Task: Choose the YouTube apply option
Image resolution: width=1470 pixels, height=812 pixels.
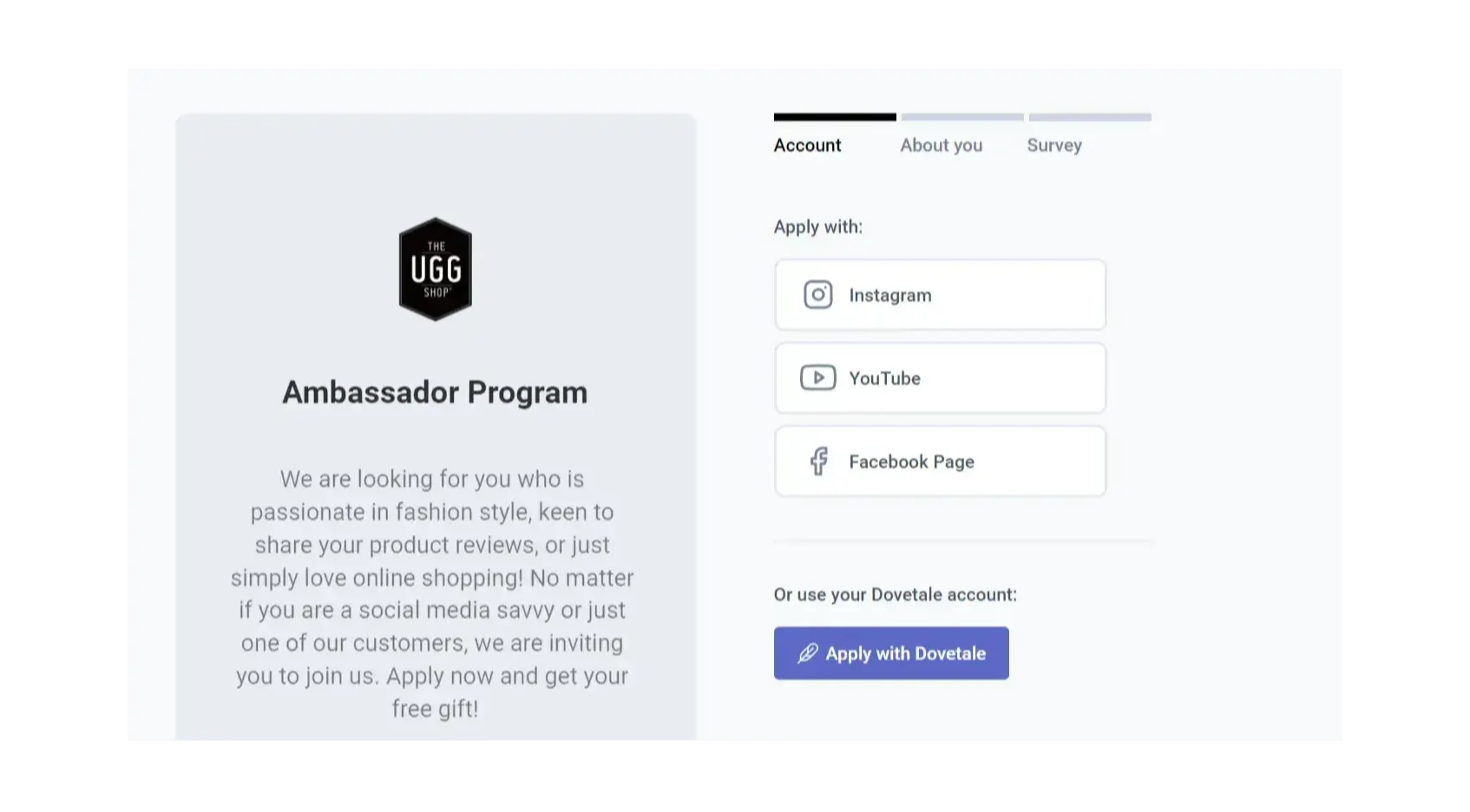Action: (940, 378)
